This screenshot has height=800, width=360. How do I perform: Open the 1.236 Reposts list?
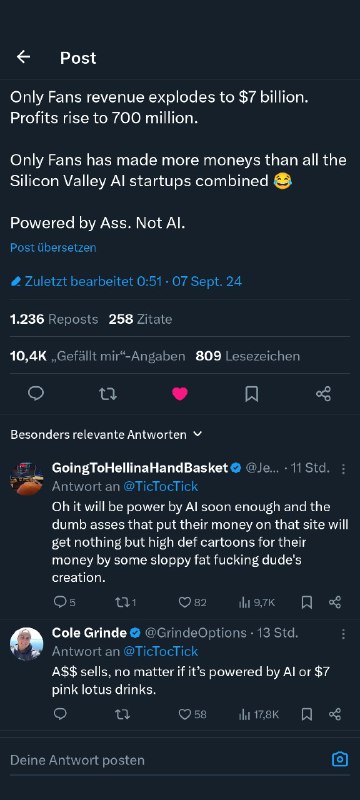point(54,319)
